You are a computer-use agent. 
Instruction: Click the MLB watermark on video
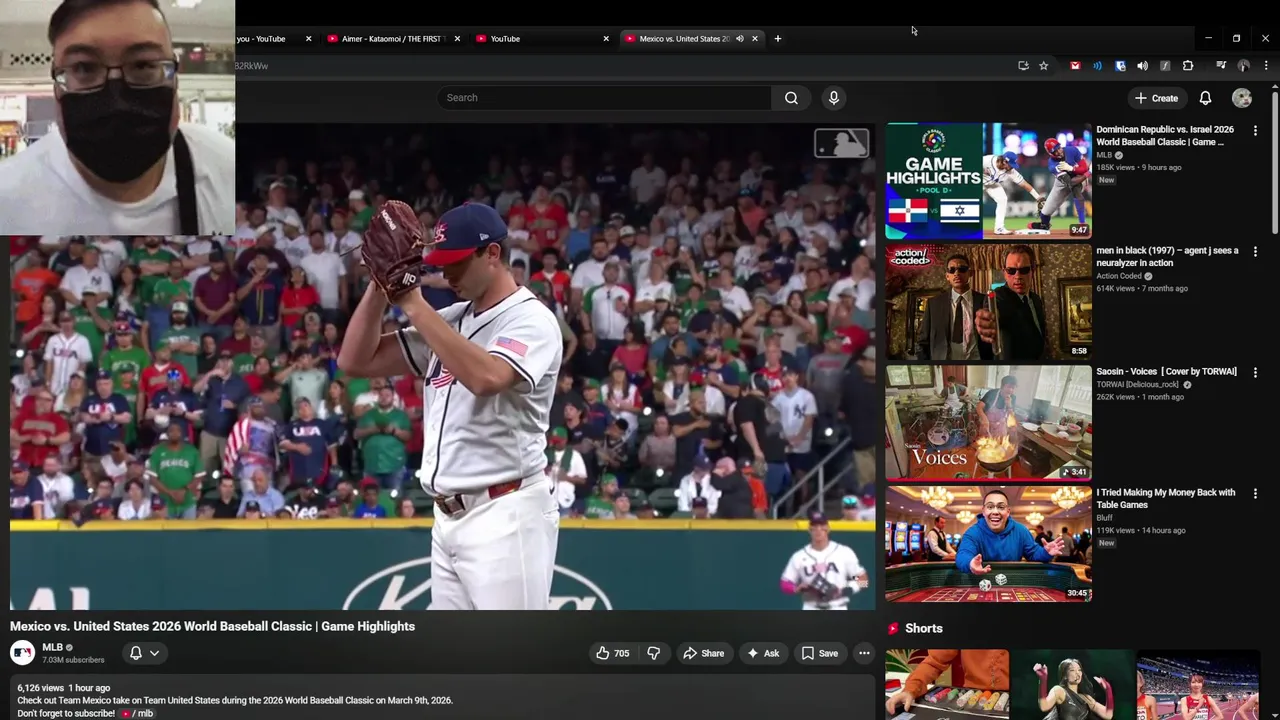841,144
